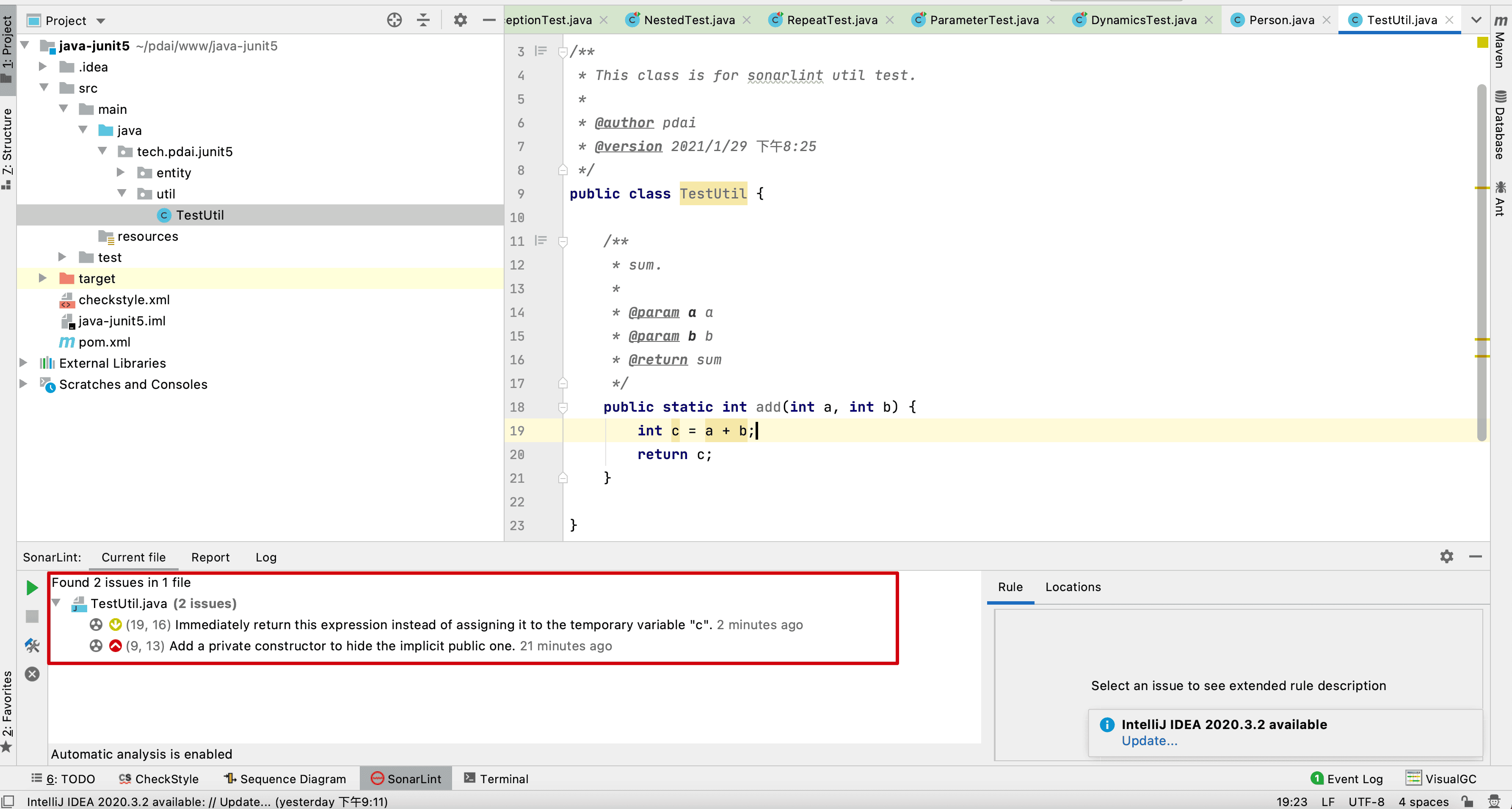Click the Update... link in notification

pyautogui.click(x=1149, y=741)
